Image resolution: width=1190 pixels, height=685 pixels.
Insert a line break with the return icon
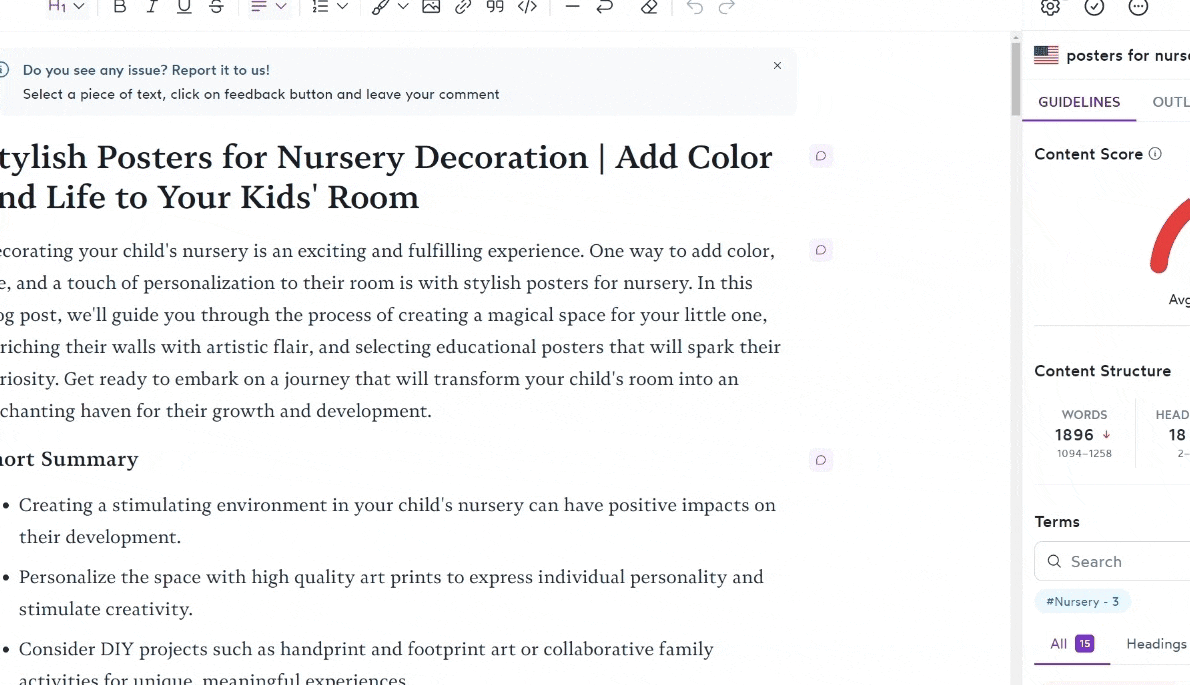coord(605,7)
